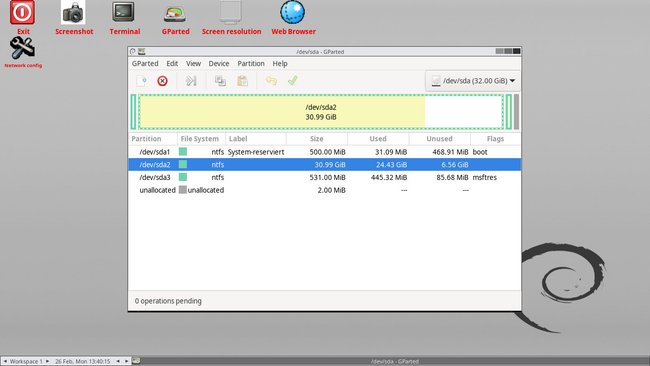Click the previous workspace arrow in taskbar
650x366 pixels.
point(5,361)
